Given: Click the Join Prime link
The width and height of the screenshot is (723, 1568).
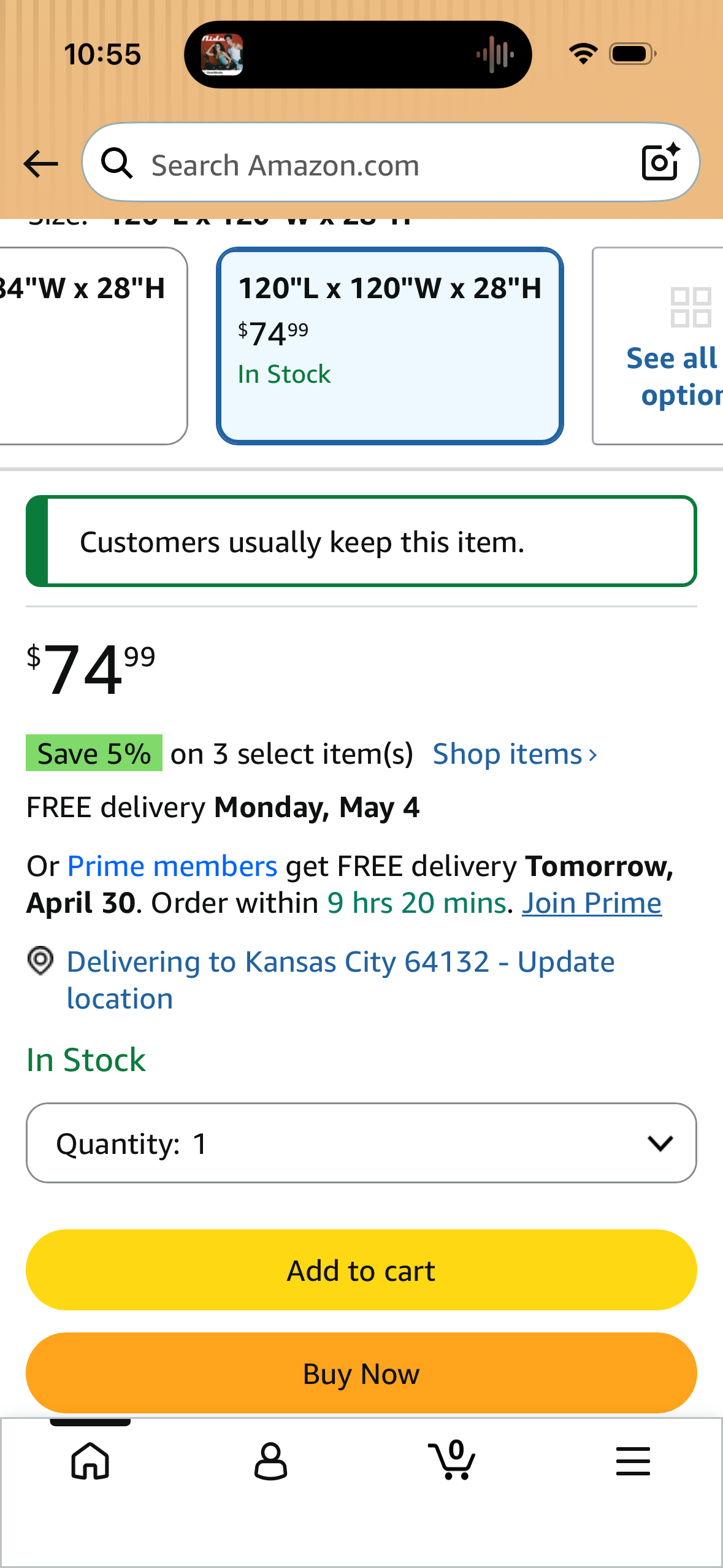Looking at the screenshot, I should tap(591, 902).
